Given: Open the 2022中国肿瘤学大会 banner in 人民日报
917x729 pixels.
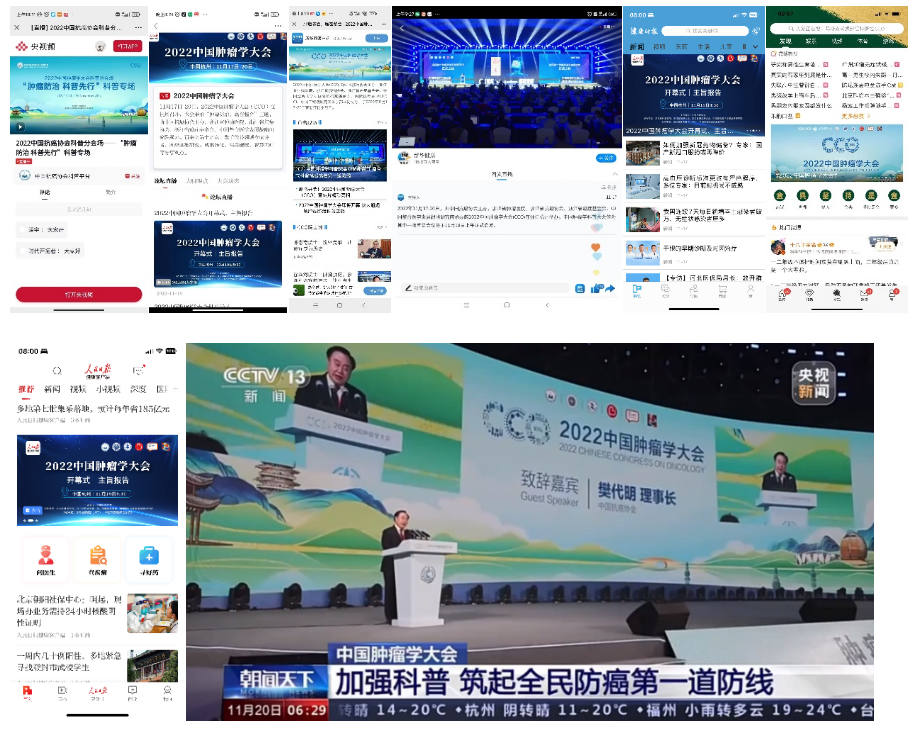Looking at the screenshot, I should pyautogui.click(x=97, y=480).
